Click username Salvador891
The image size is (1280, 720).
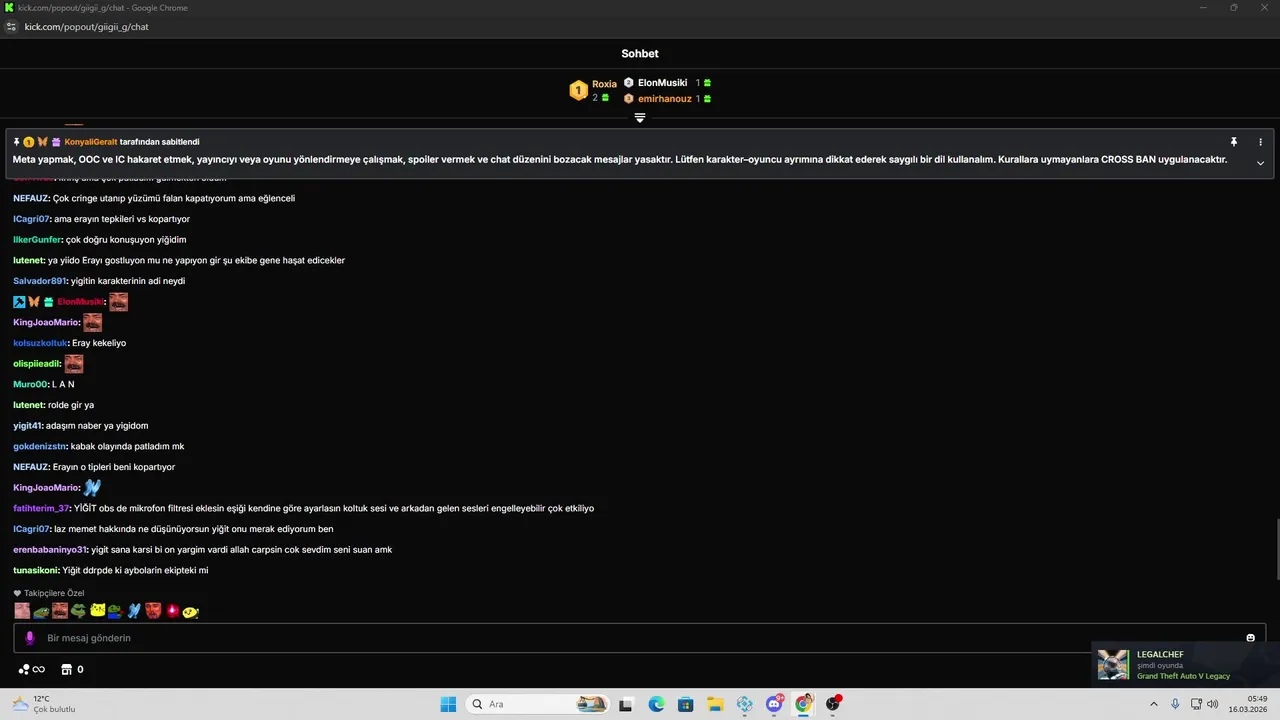point(40,281)
